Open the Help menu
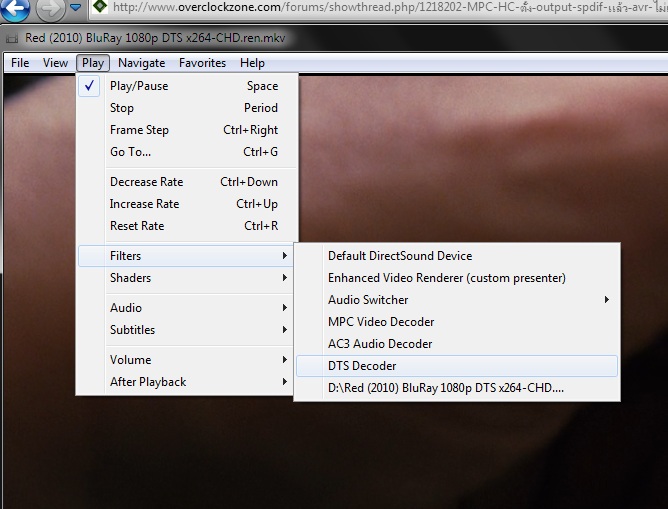 coord(252,63)
